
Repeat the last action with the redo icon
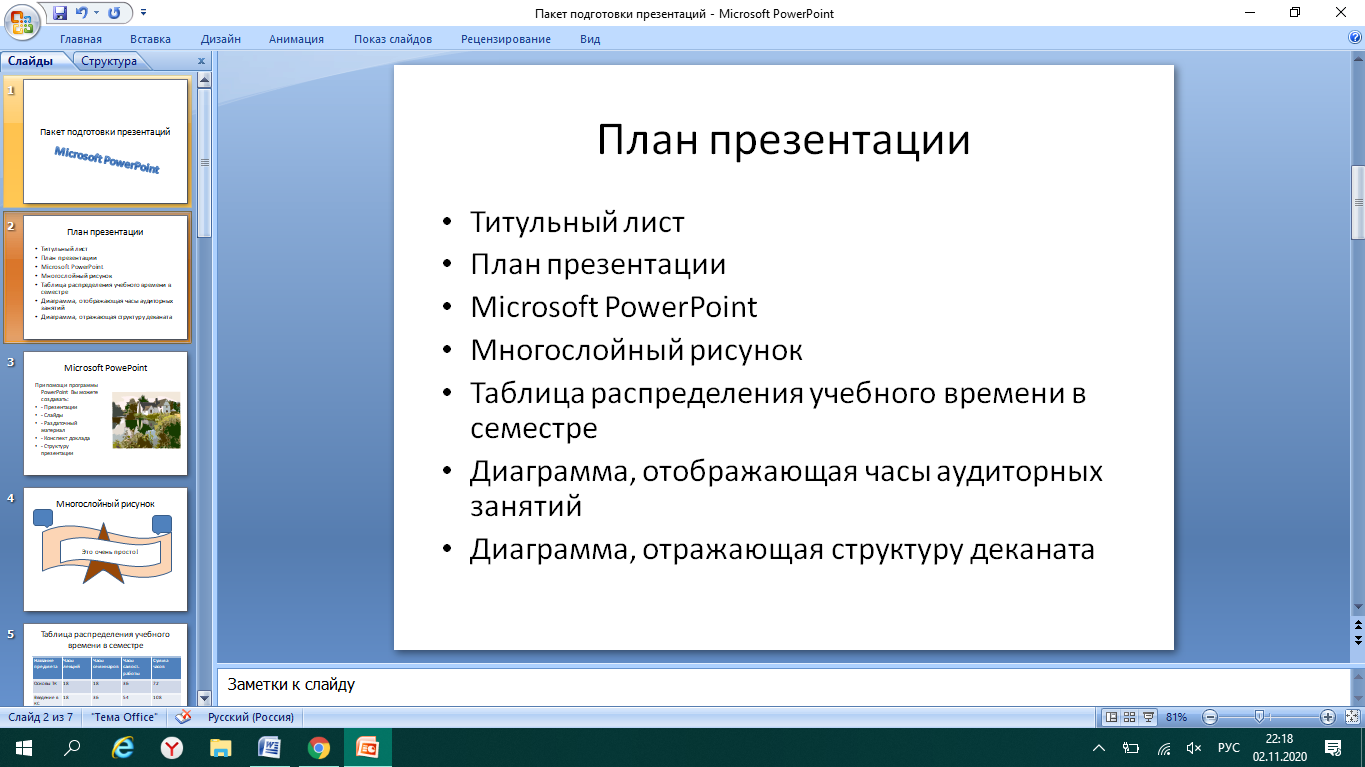113,14
